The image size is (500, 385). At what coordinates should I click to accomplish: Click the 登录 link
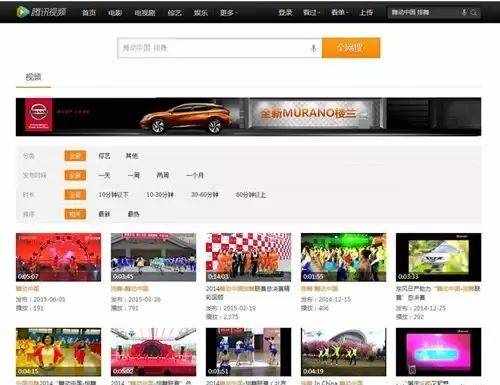285,13
